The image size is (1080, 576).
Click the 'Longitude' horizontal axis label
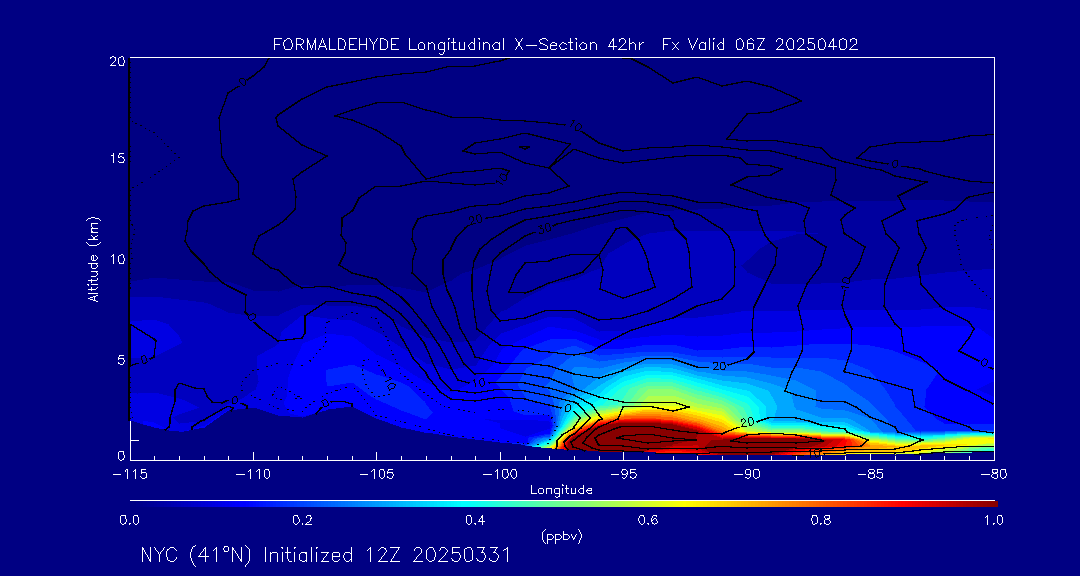pos(561,491)
